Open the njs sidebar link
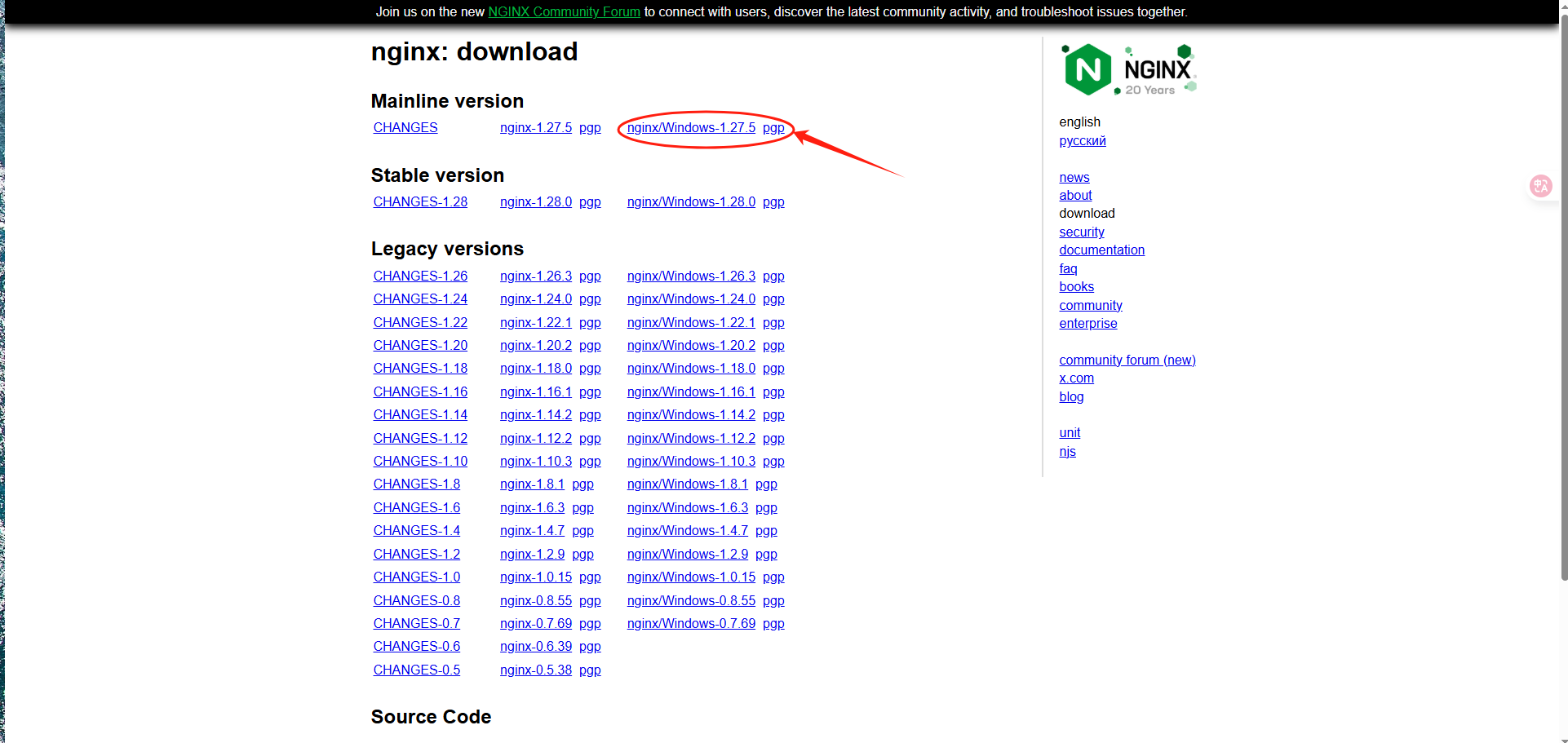 1067,452
